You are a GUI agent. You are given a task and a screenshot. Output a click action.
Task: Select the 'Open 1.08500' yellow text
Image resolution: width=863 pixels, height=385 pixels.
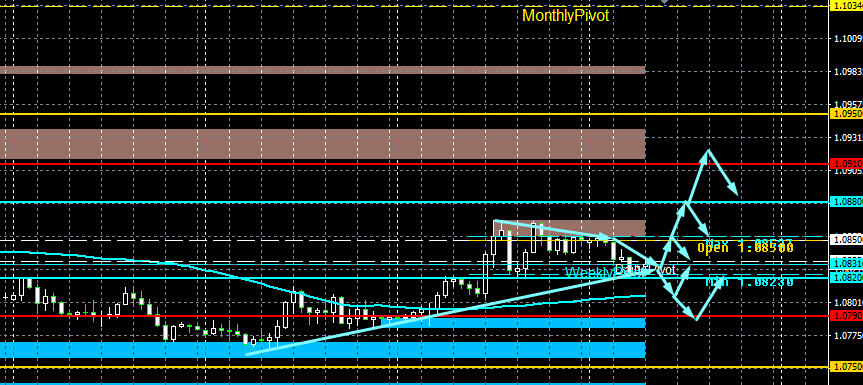(x=745, y=248)
